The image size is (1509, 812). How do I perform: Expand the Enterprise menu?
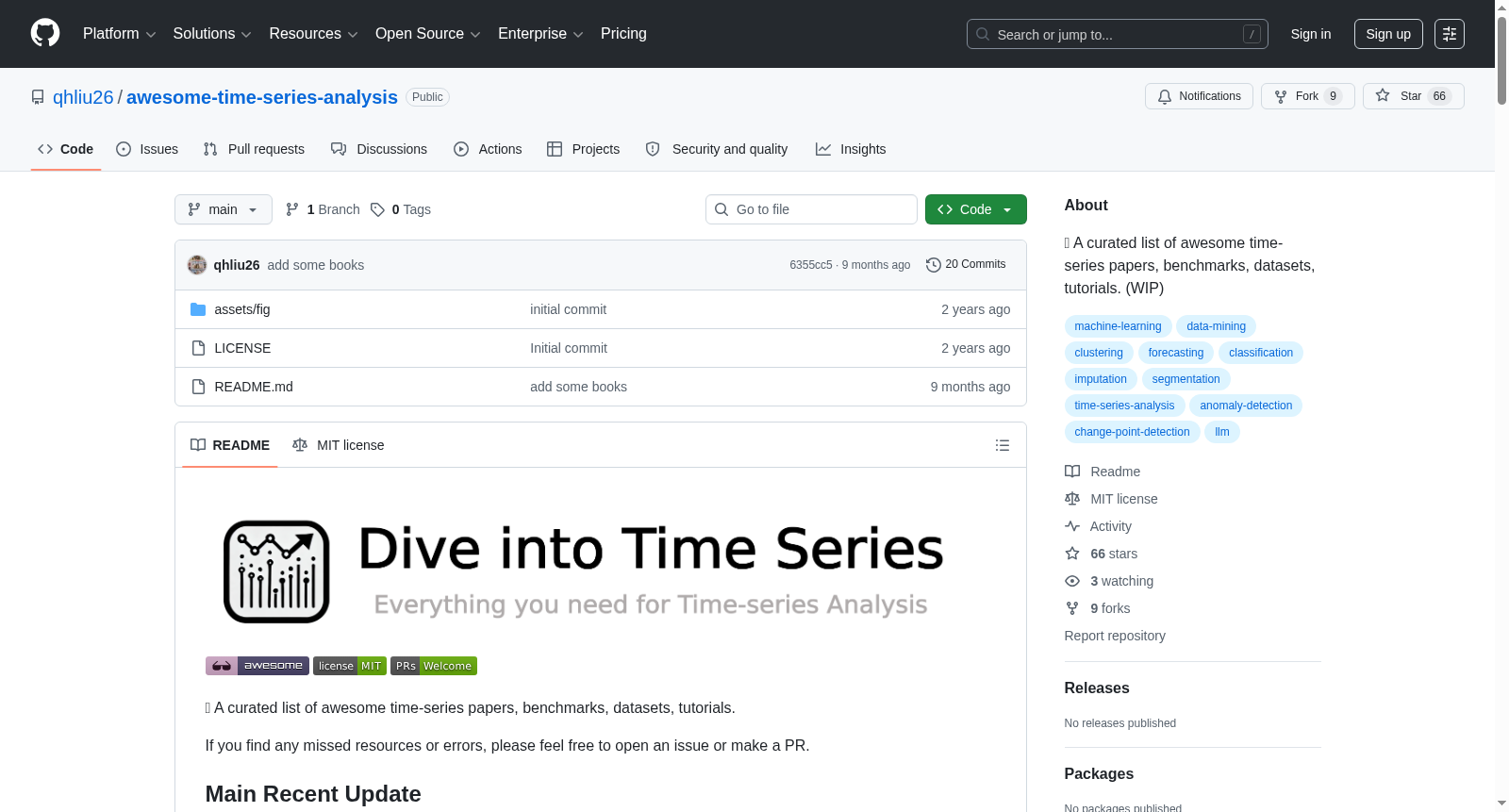540,34
